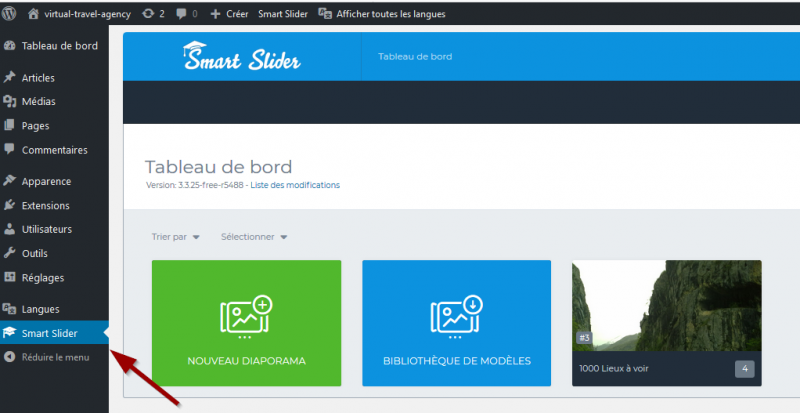800x413 pixels.
Task: Click the 1000 Lieux à voir title
Action: 614,368
